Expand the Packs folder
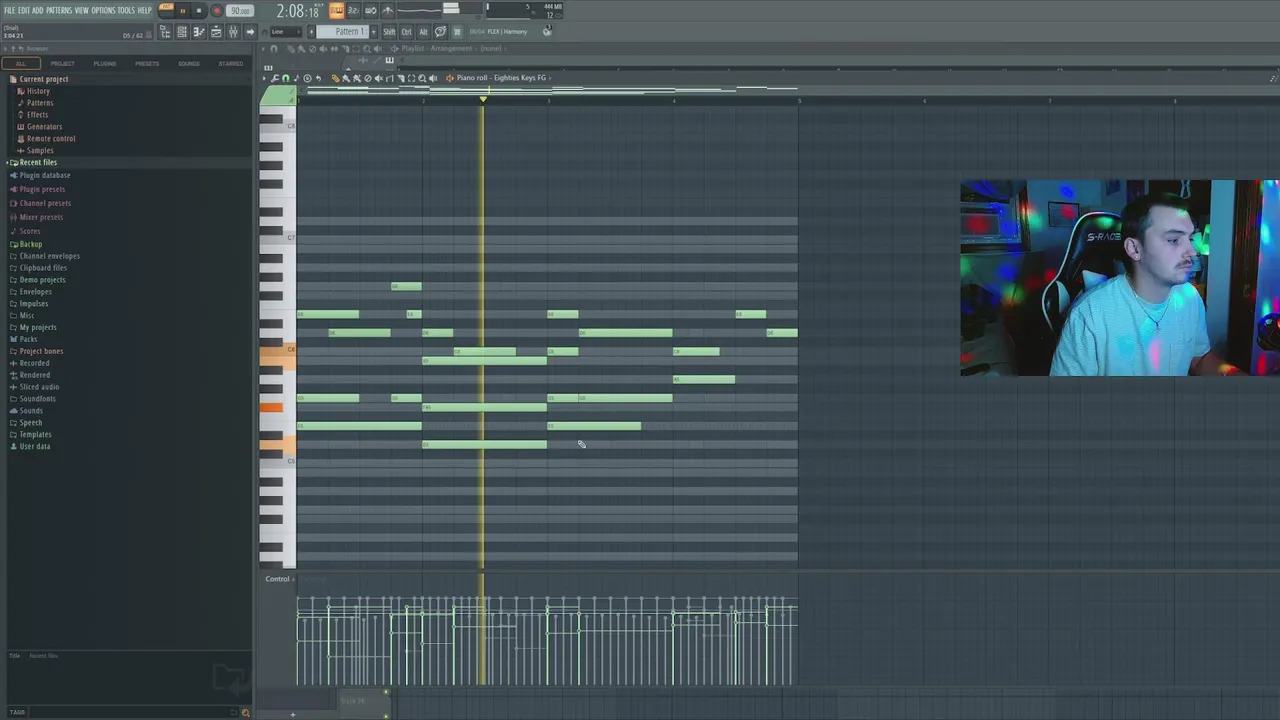 click(x=28, y=339)
